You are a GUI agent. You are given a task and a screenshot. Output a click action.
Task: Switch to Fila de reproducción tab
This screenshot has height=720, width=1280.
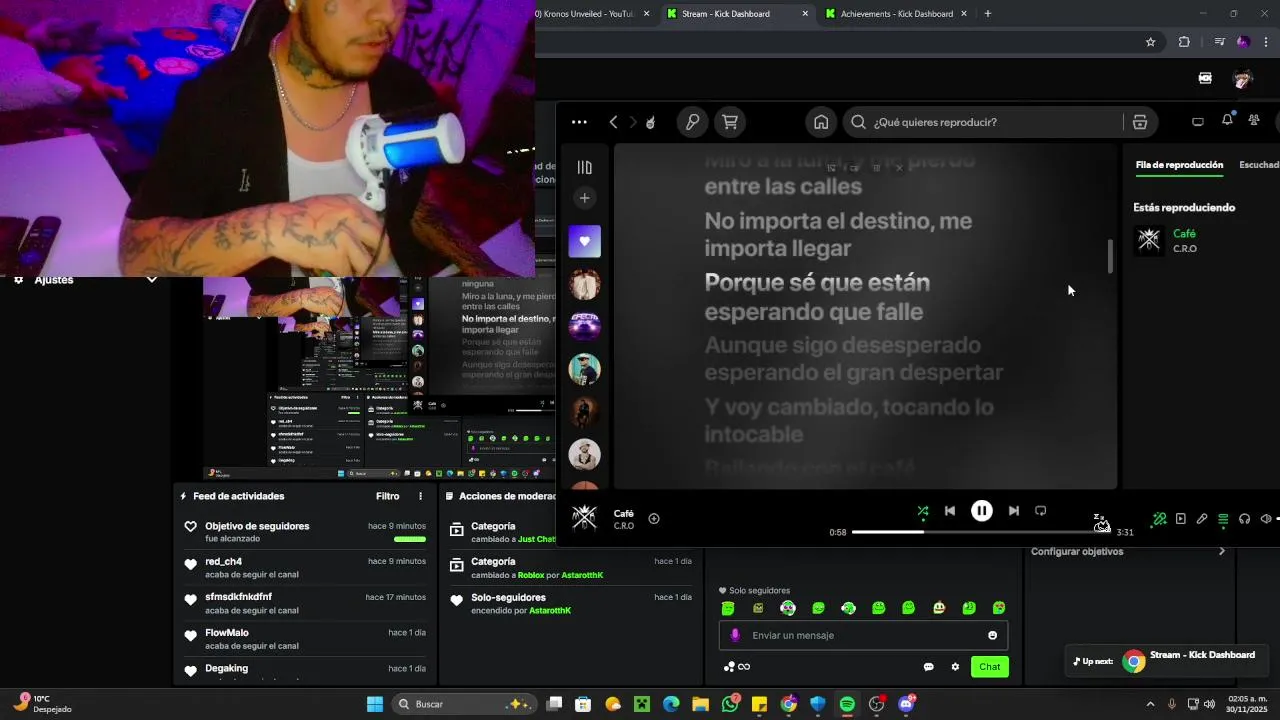coord(1179,165)
